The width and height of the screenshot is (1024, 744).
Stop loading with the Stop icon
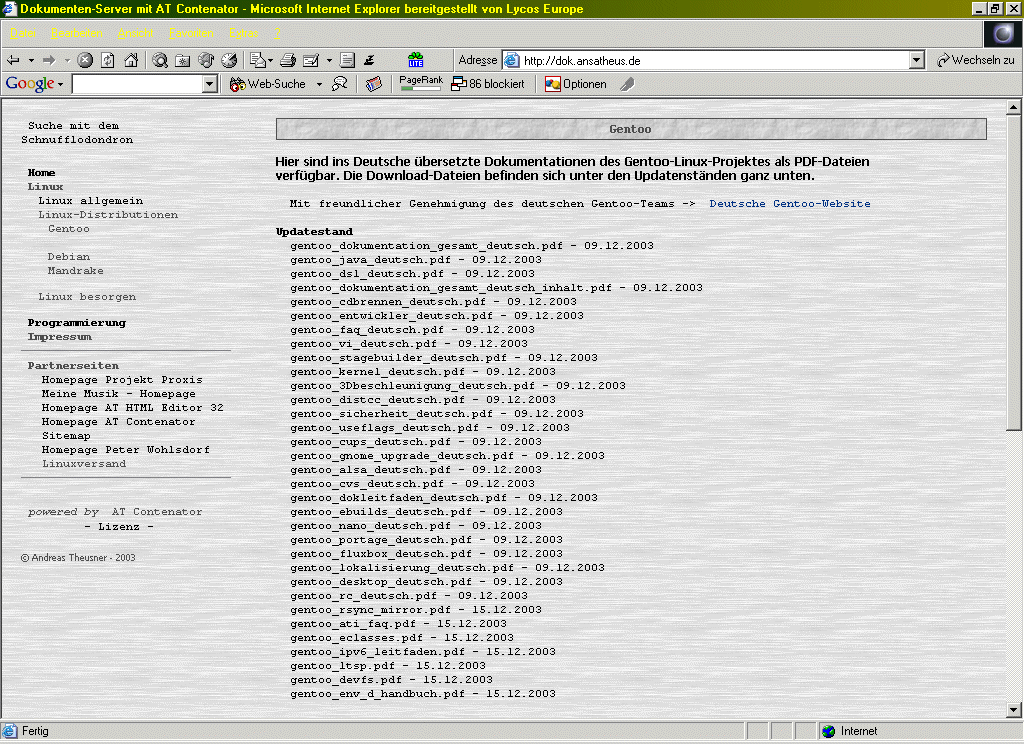[85, 61]
